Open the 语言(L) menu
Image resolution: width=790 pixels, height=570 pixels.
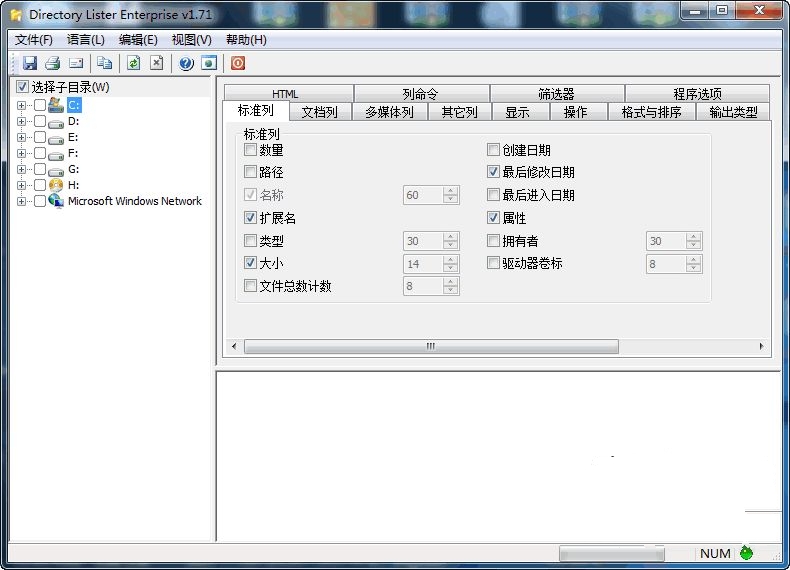click(x=86, y=40)
